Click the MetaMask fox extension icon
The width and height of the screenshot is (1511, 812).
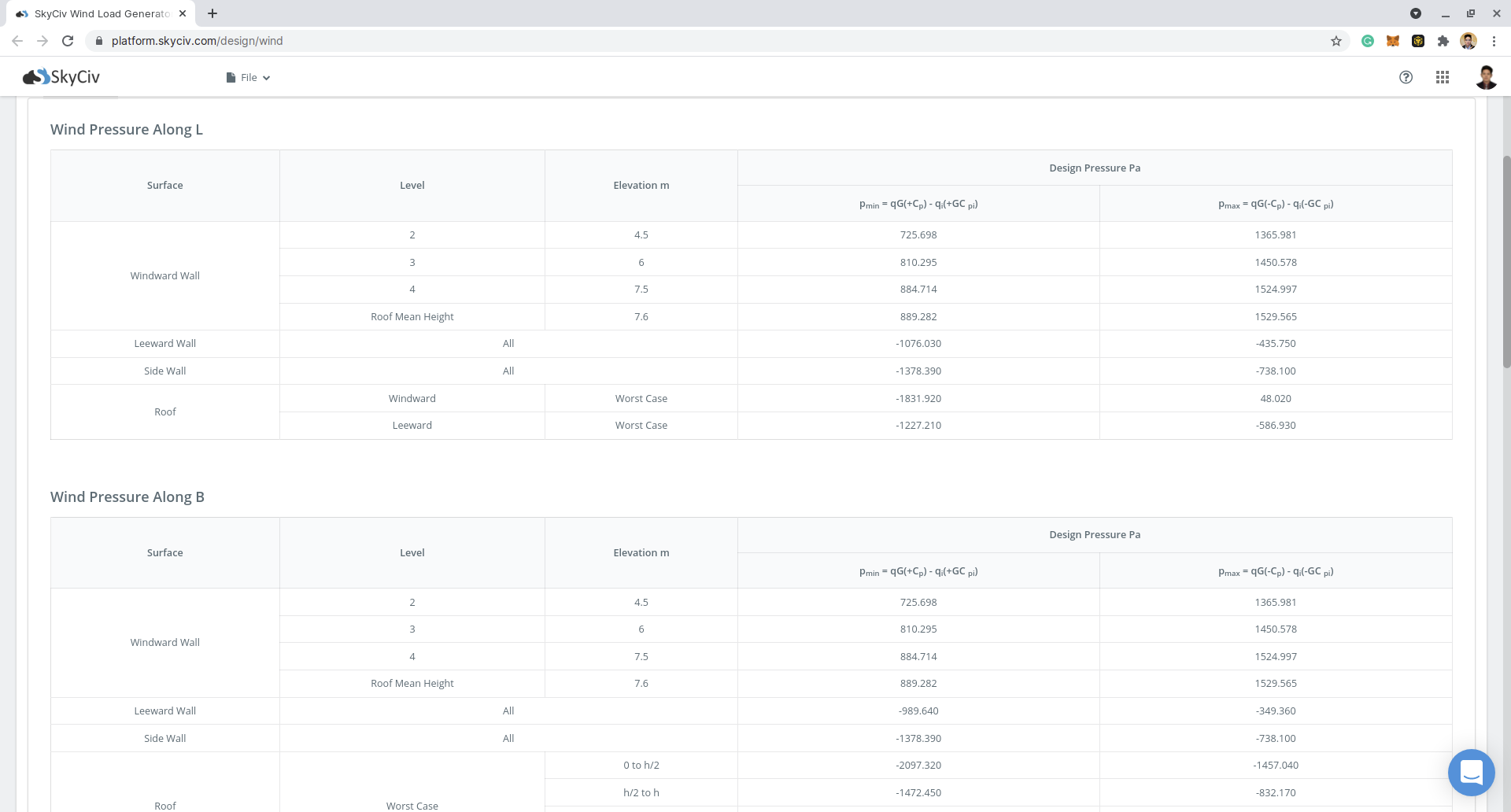point(1393,41)
